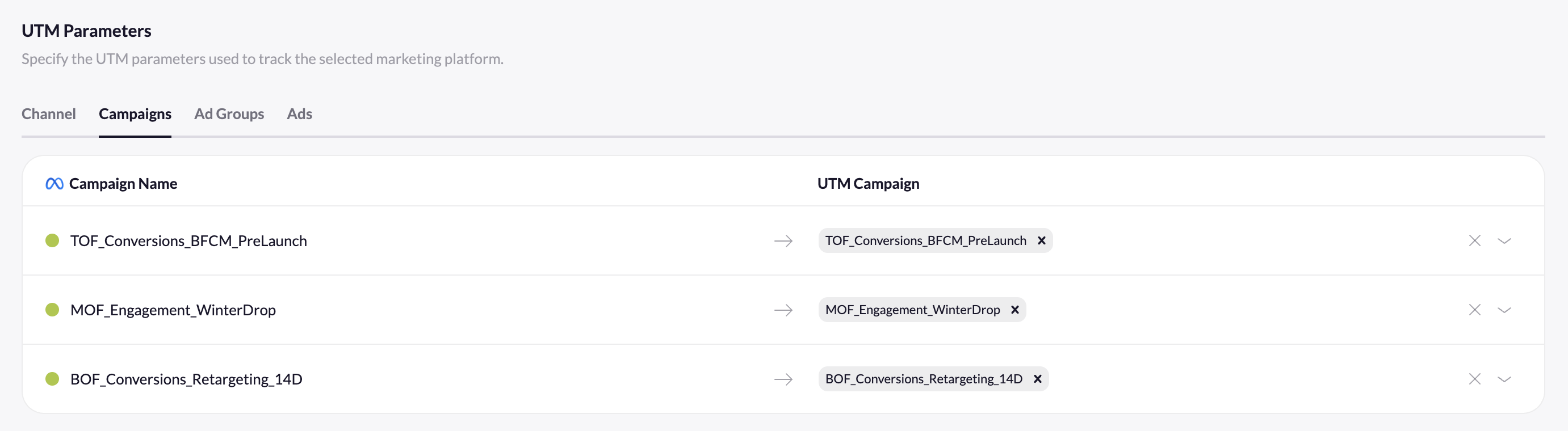Remove the MOF_Engagement_WinterDrop UTM tag
Viewport: 1568px width, 431px height.
pos(1014,310)
